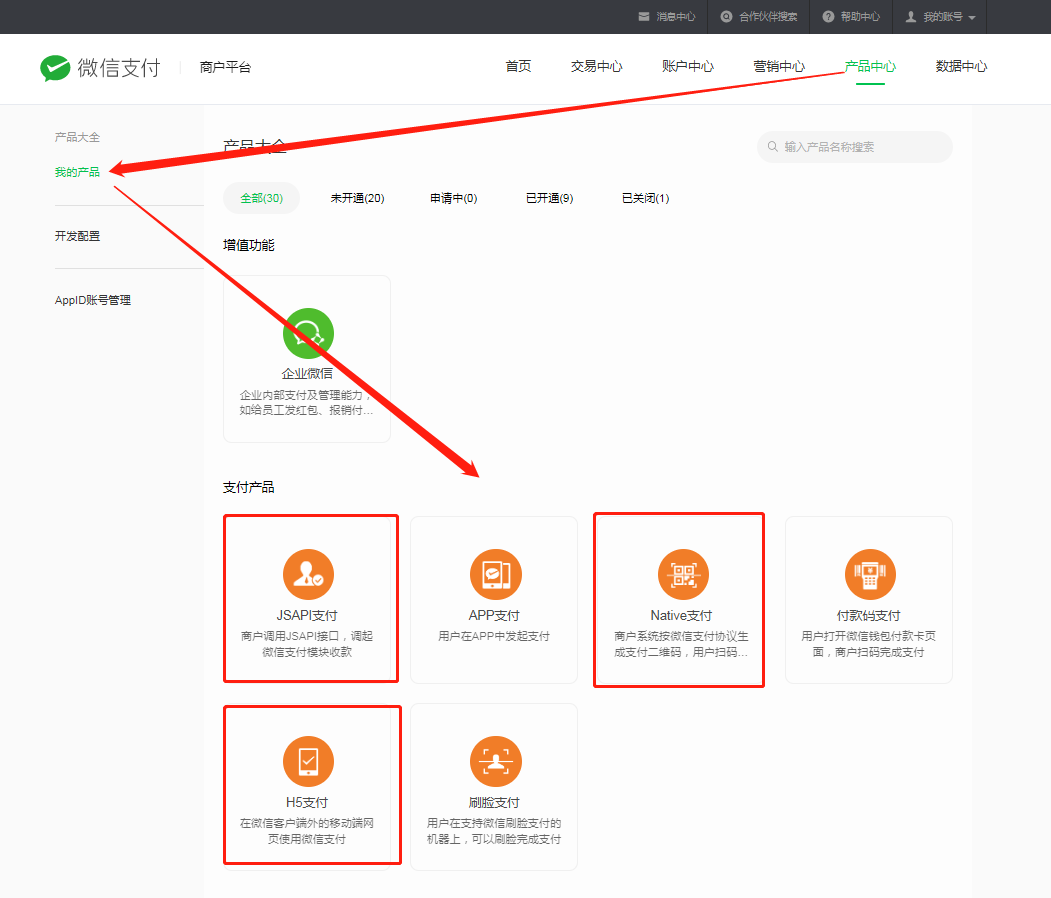Open 产品中心 in main navigation

pyautogui.click(x=870, y=66)
